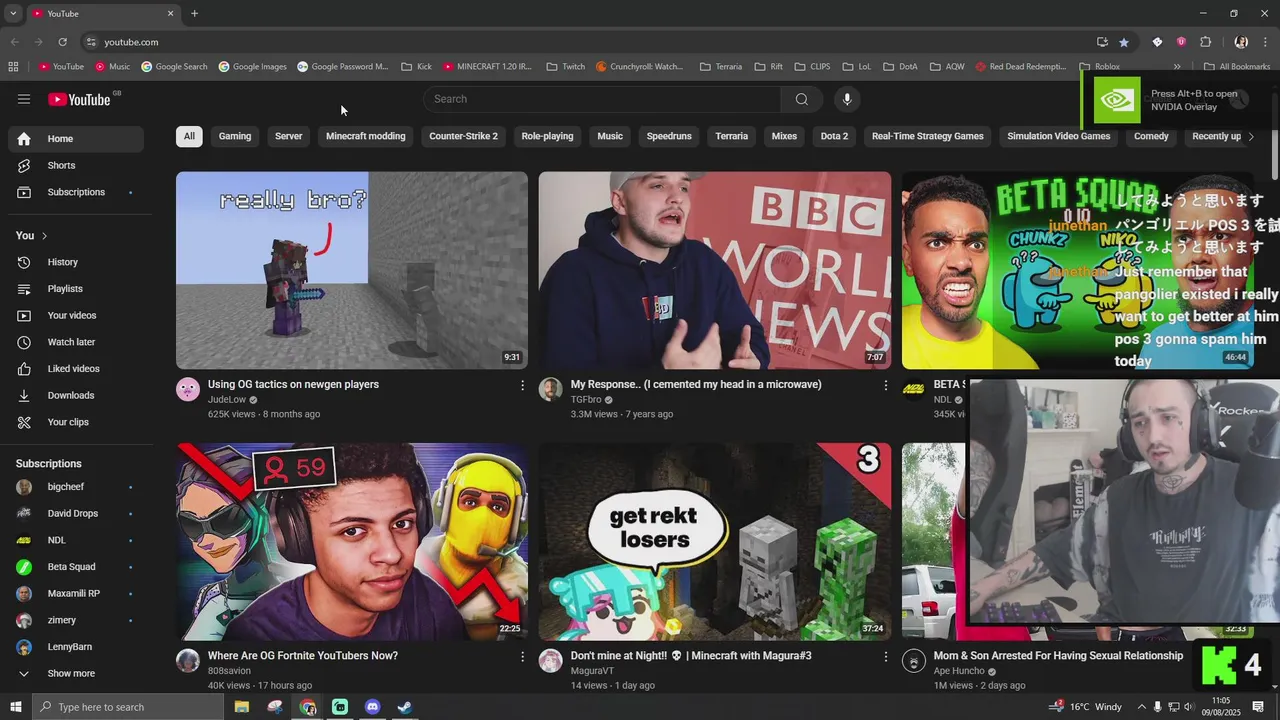Open Liked videos in the sidebar

click(x=76, y=369)
